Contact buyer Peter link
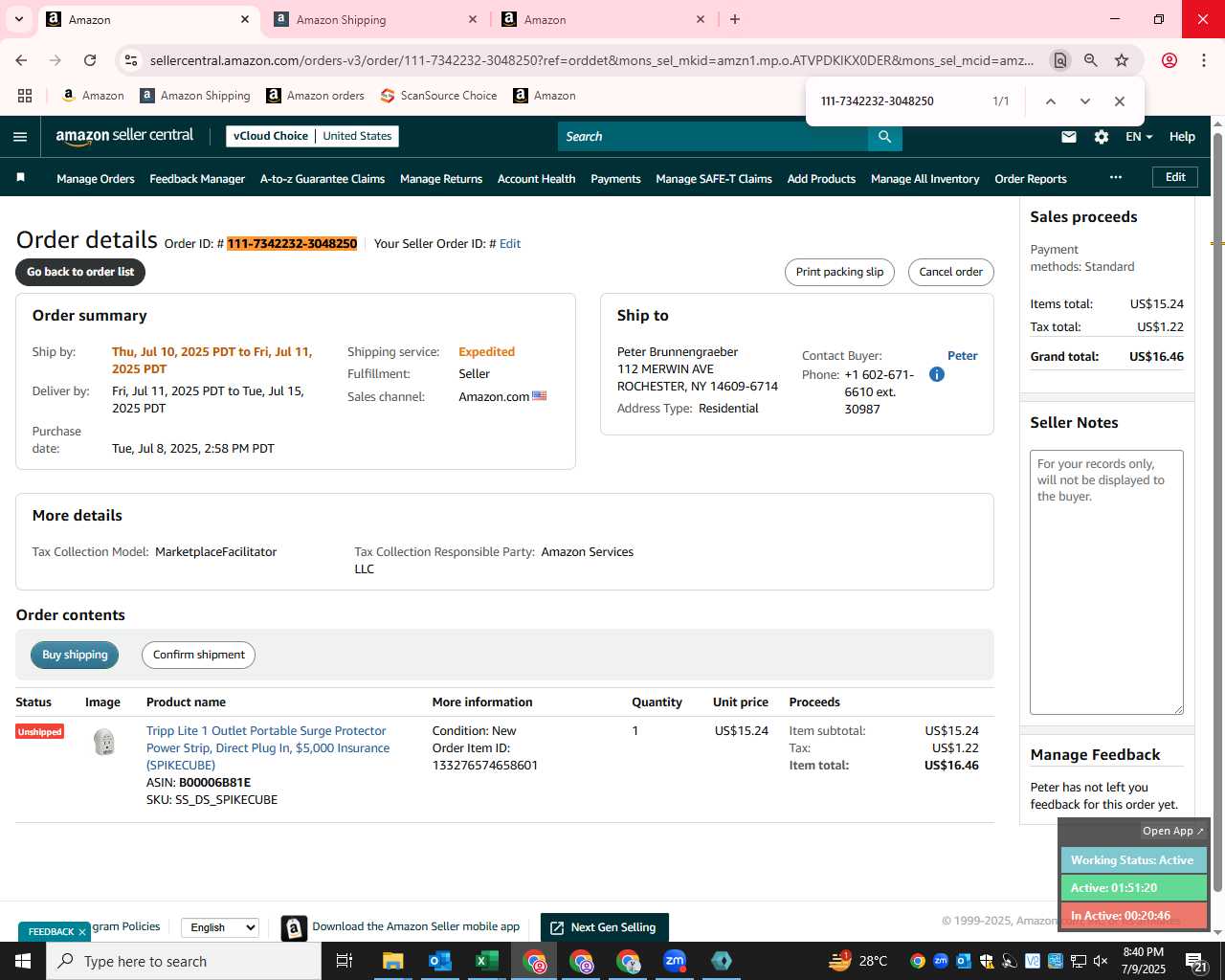Screen dimensions: 1225x980 click(963, 356)
